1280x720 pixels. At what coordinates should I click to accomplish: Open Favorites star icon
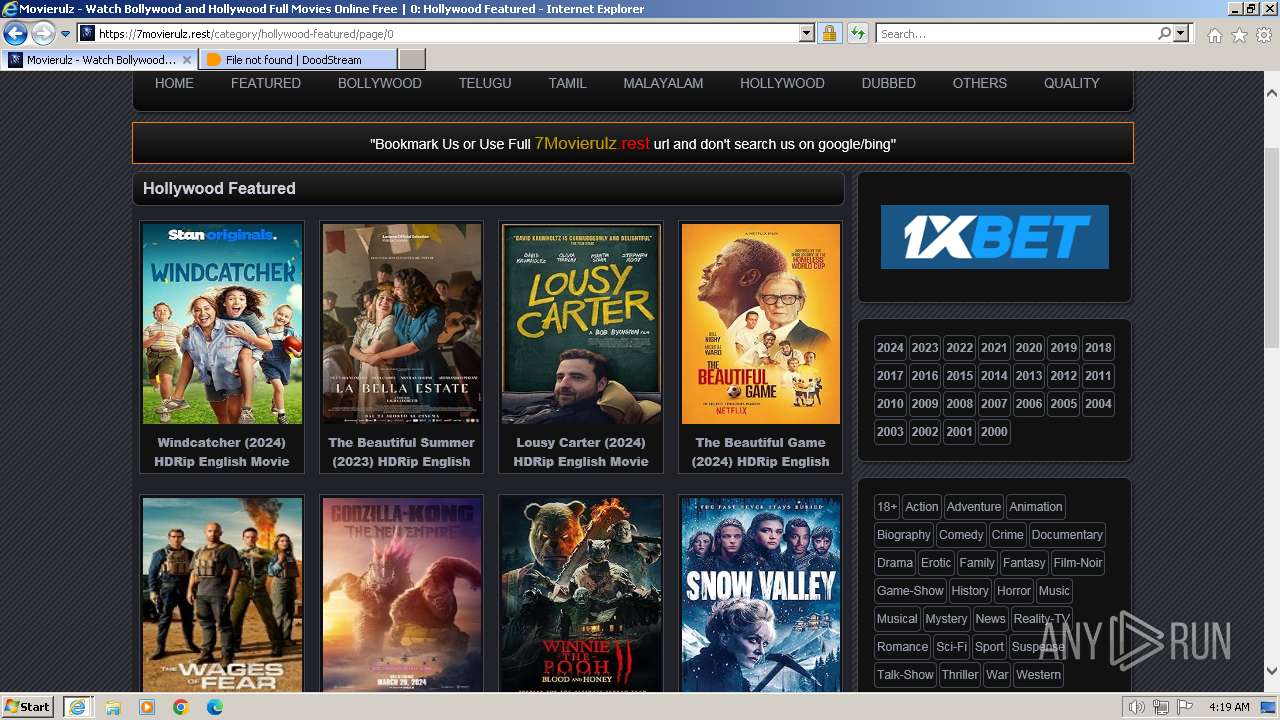point(1239,35)
